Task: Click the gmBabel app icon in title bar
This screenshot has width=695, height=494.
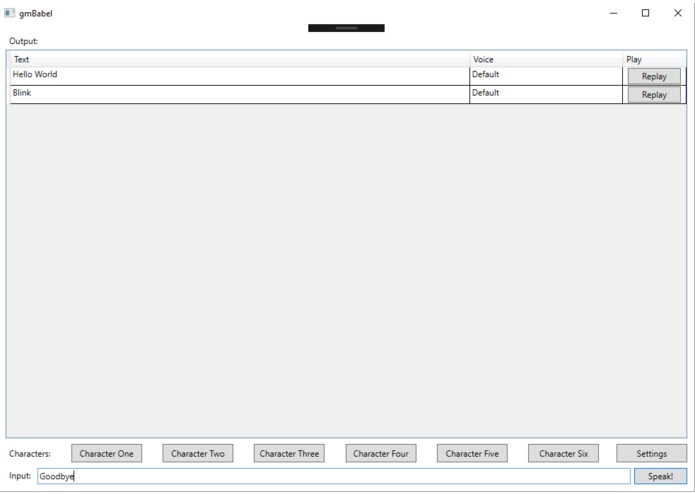Action: pos(9,13)
